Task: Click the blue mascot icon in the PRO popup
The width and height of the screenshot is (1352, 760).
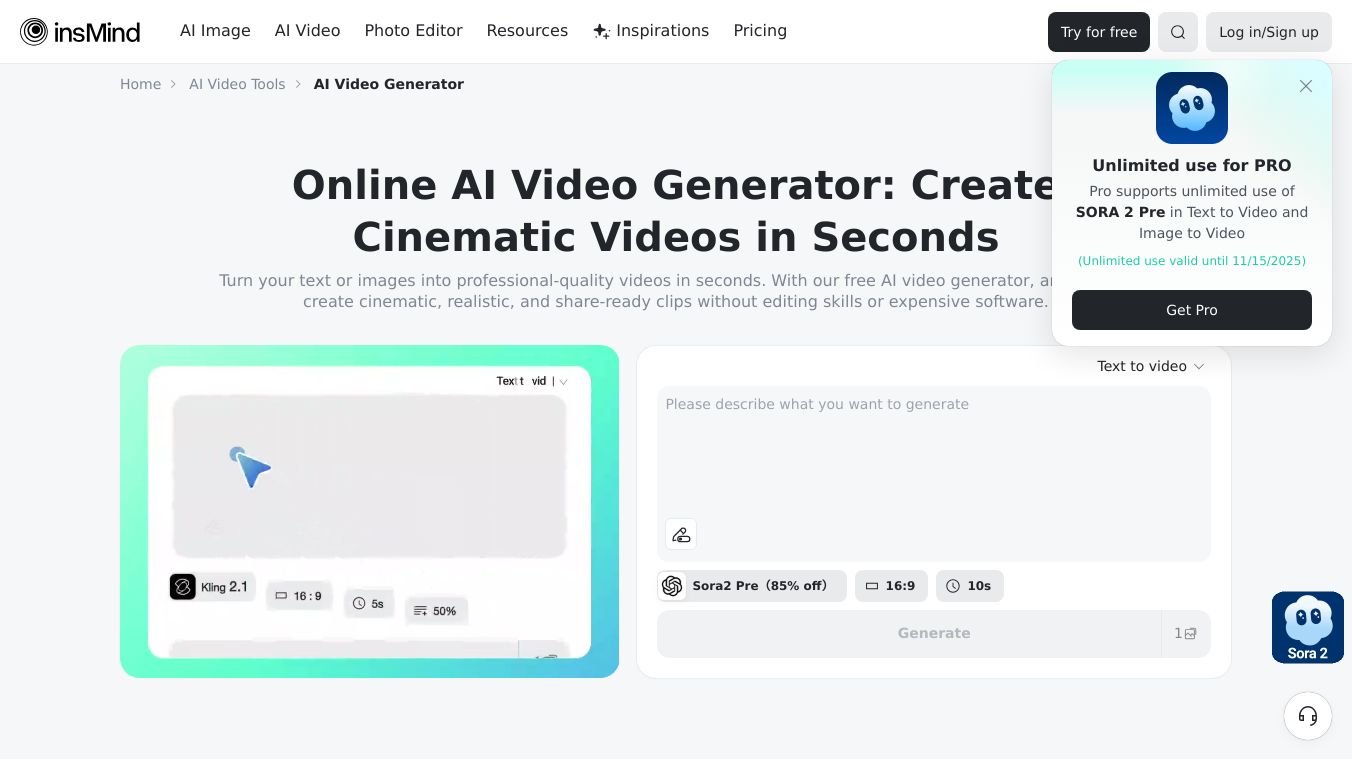Action: 1192,108
